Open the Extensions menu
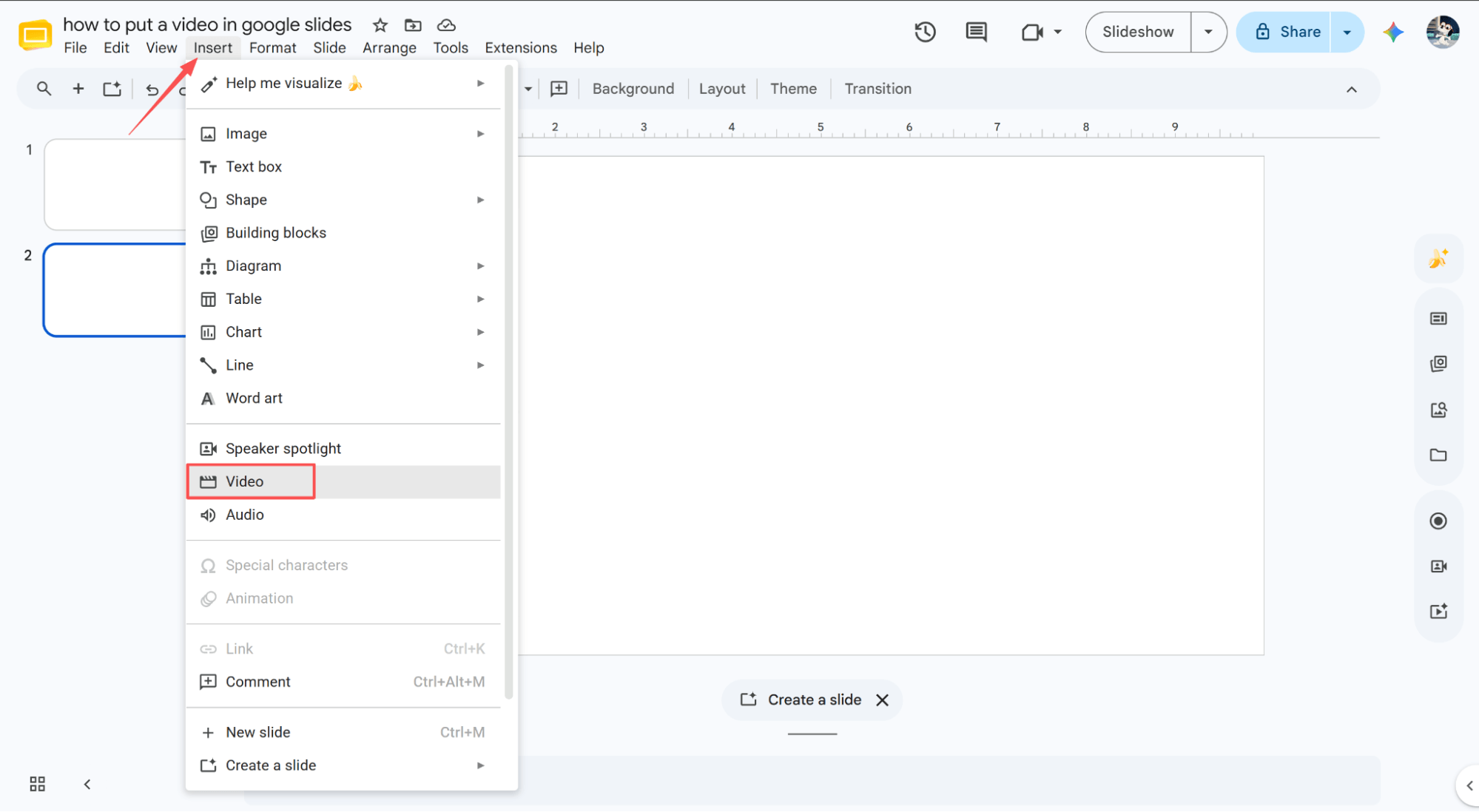Image resolution: width=1479 pixels, height=812 pixels. pyautogui.click(x=521, y=47)
